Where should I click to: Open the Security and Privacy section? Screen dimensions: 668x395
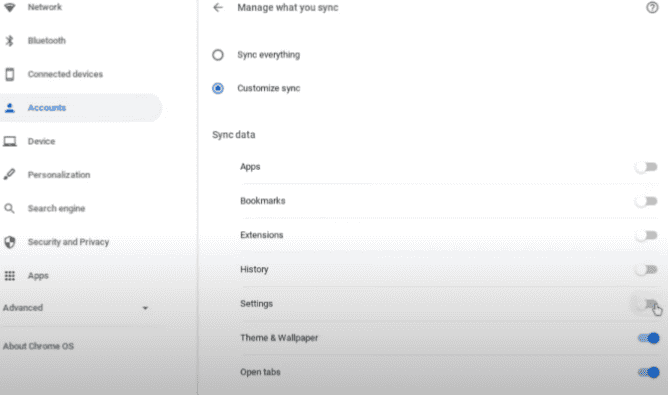[68, 242]
